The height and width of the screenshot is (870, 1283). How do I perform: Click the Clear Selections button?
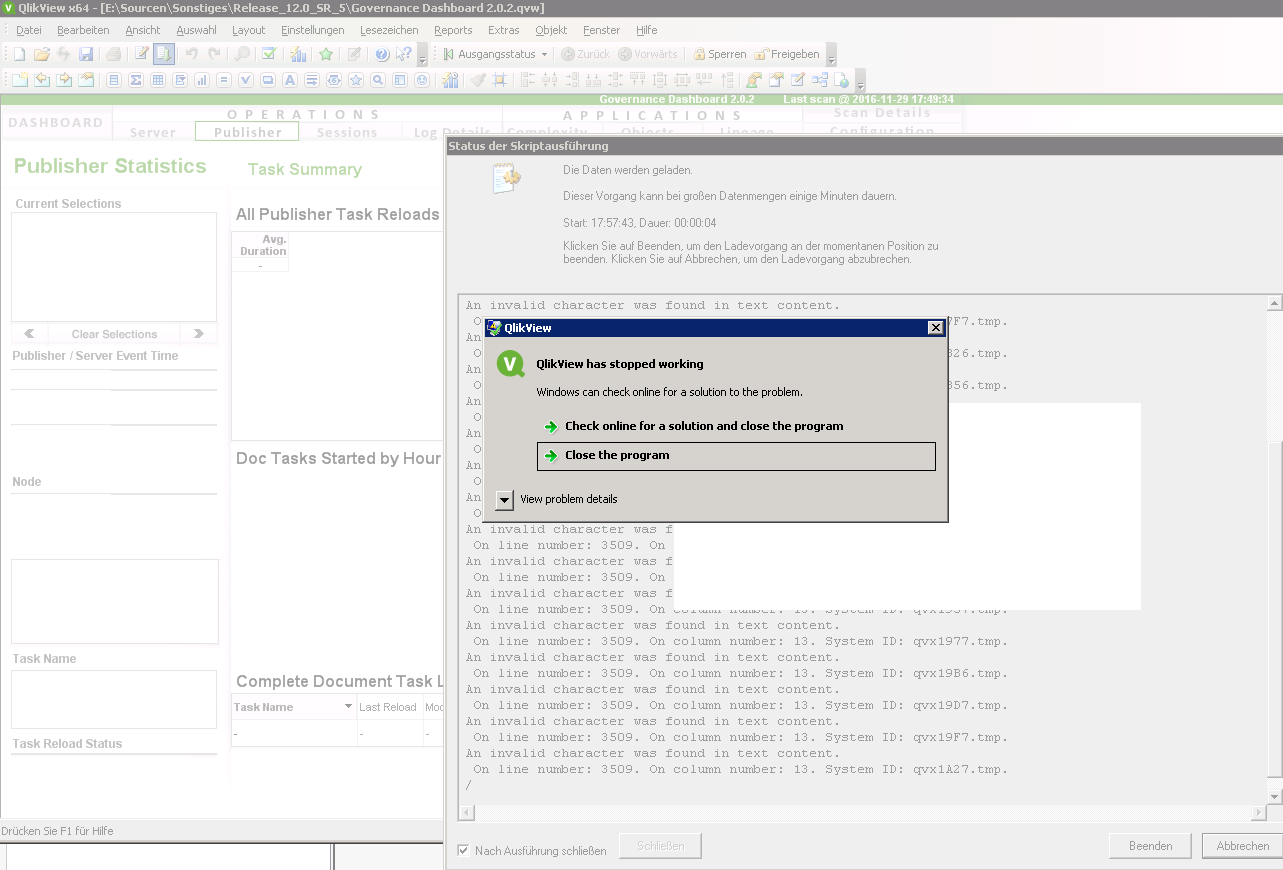pyautogui.click(x=114, y=334)
